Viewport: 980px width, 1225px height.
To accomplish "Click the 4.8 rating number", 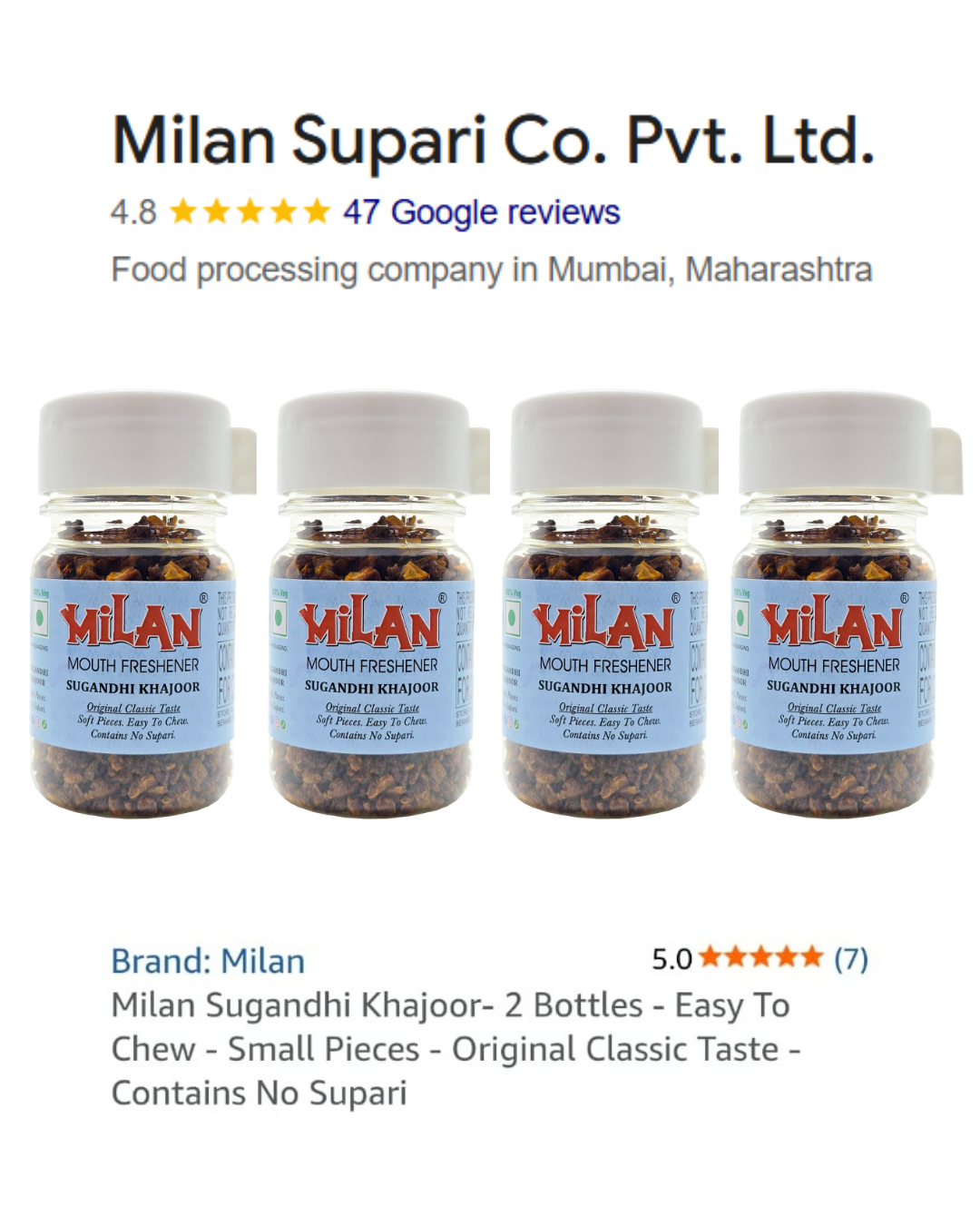I will pos(133,212).
